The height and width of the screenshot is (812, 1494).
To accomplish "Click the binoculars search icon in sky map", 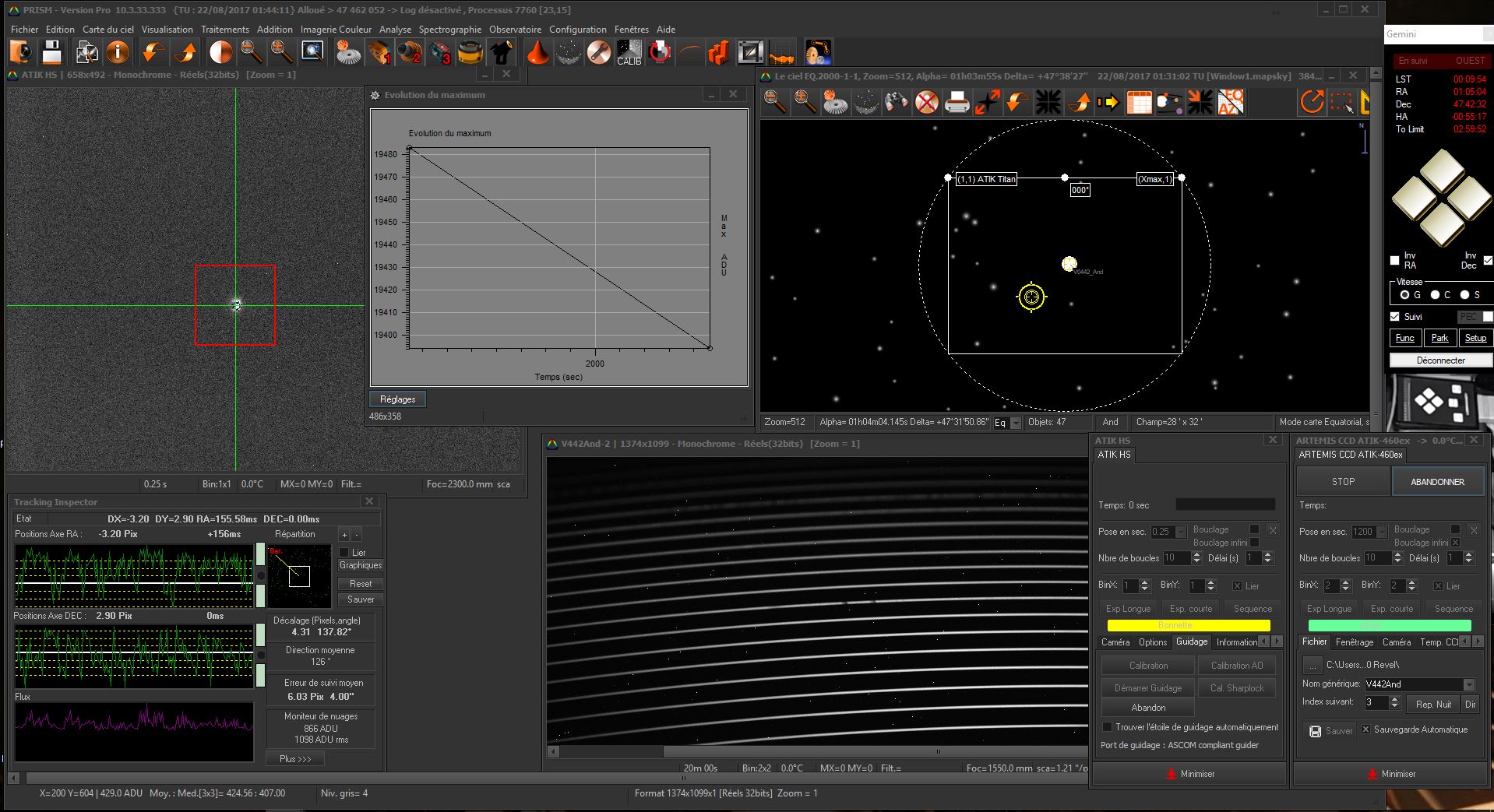I will click(896, 102).
